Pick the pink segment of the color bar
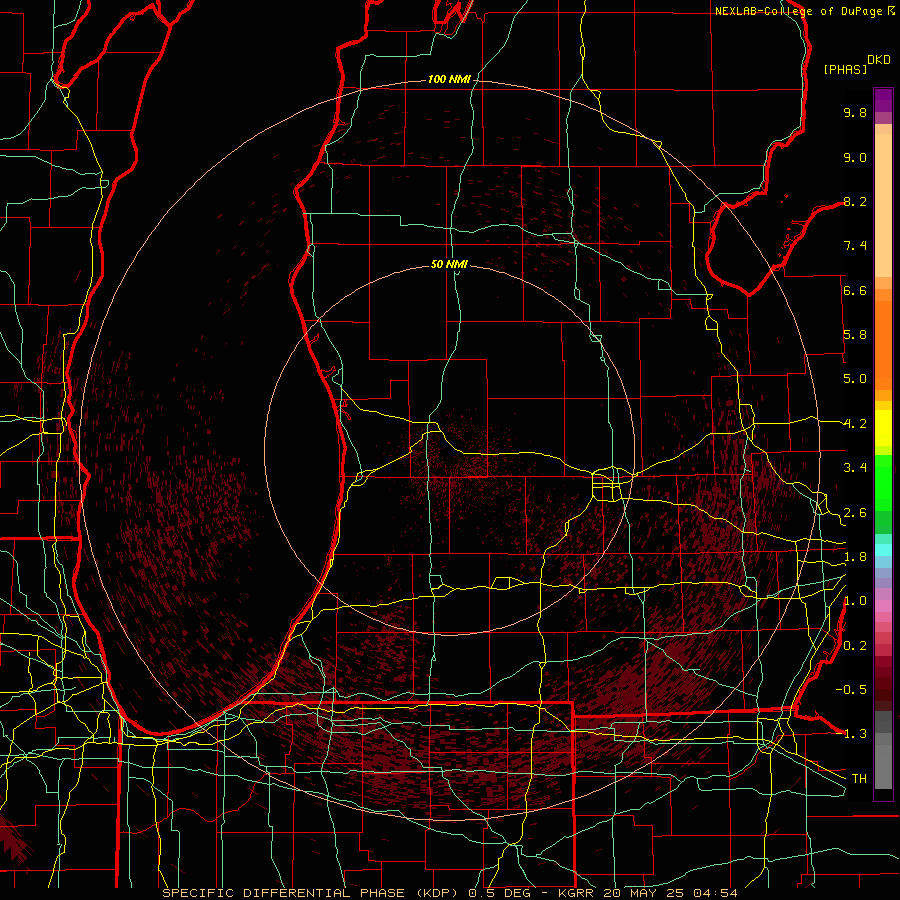The width and height of the screenshot is (900, 900). (883, 606)
